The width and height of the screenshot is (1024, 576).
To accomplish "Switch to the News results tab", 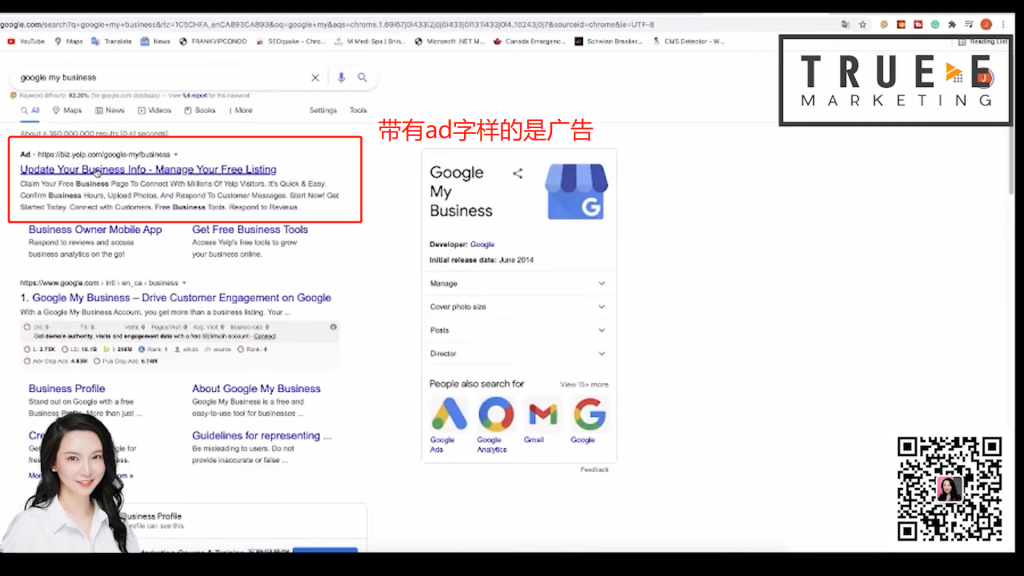I will (x=110, y=110).
